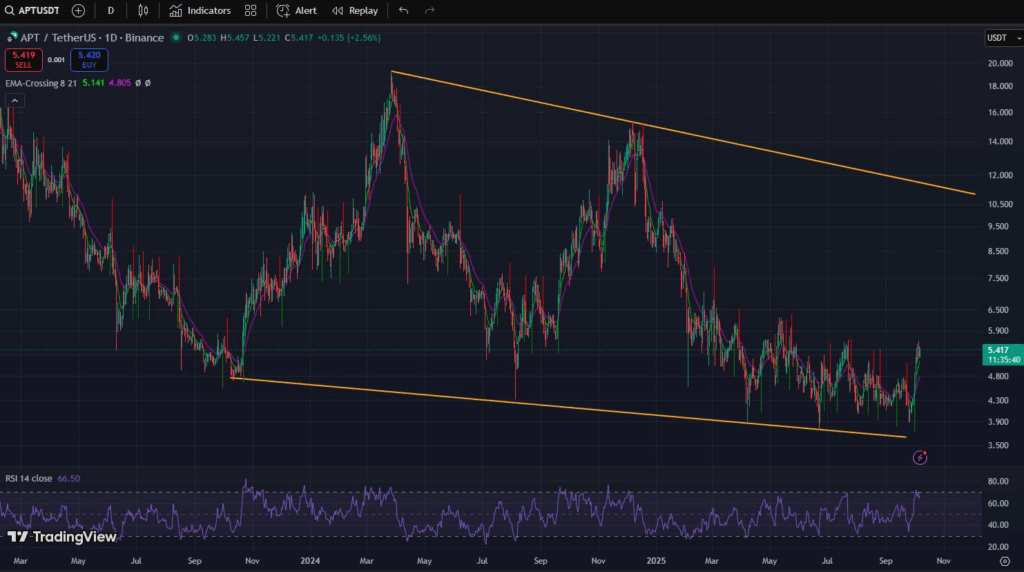Redo the last undone action

[430, 10]
